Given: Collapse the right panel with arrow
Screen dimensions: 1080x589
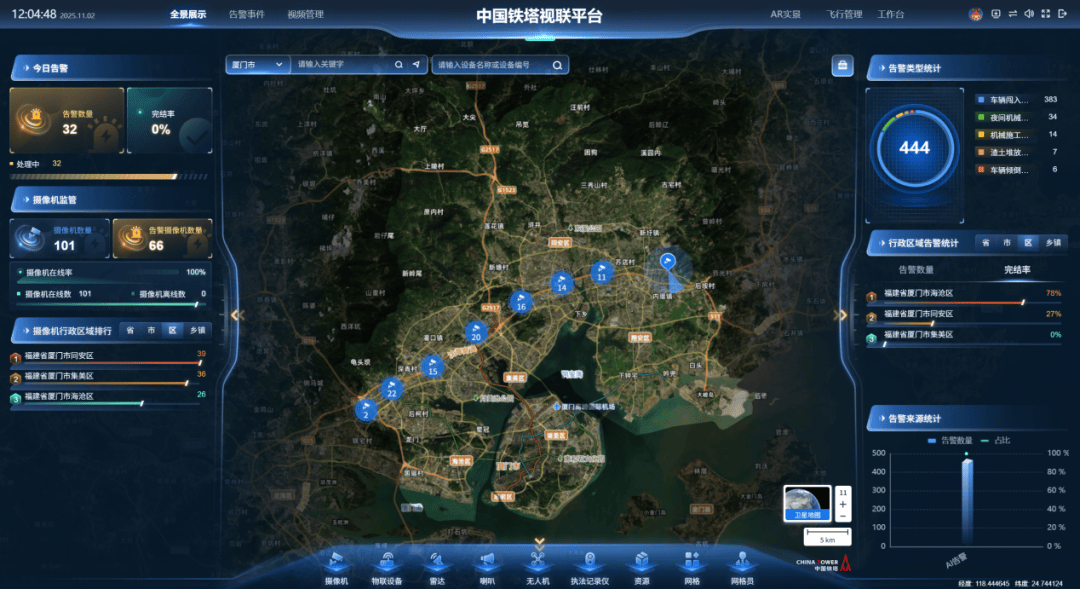Looking at the screenshot, I should click(841, 315).
